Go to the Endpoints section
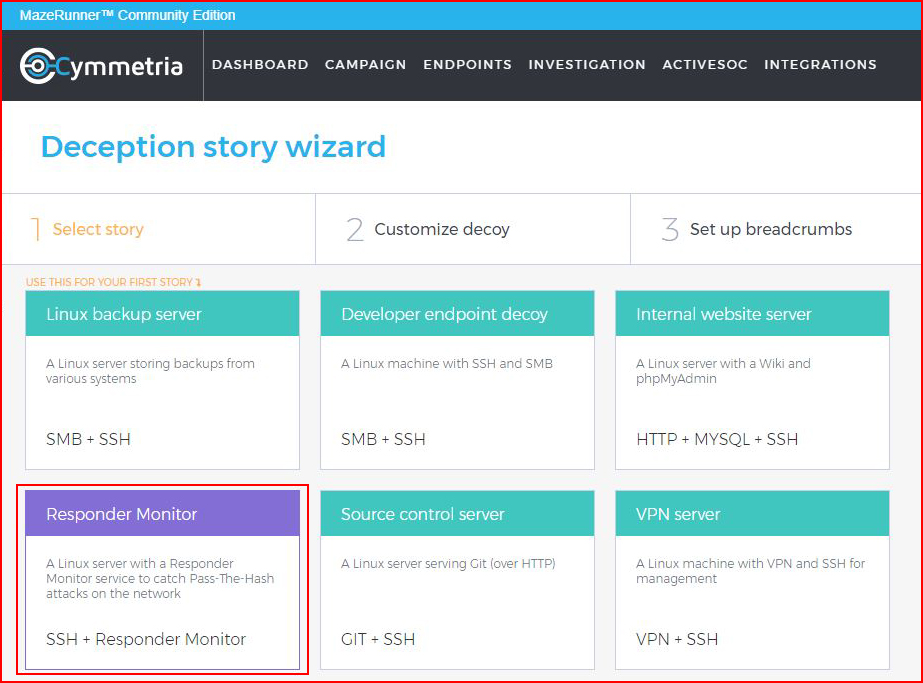923x683 pixels. point(467,65)
